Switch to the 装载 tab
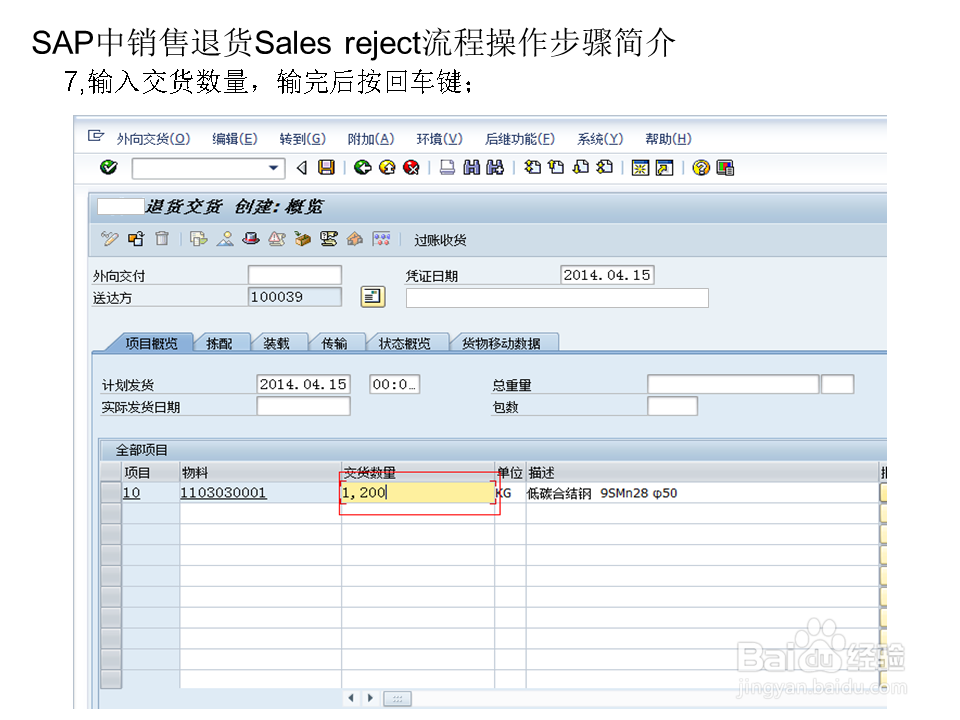The width and height of the screenshot is (960, 720). pos(276,343)
